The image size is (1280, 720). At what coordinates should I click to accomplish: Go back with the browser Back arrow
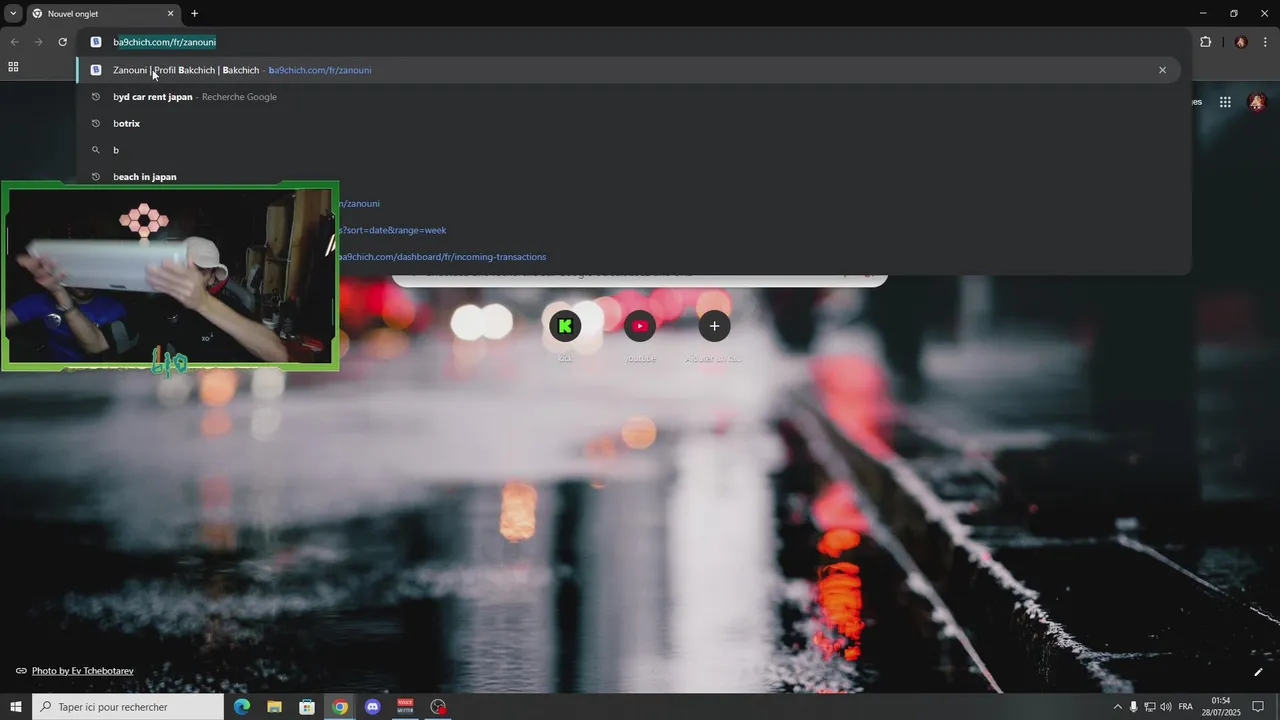point(14,42)
